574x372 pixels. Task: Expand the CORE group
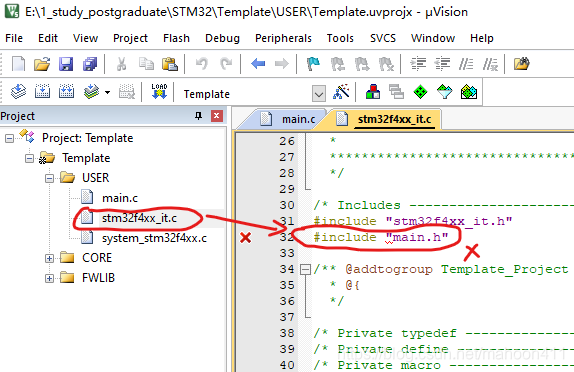49,258
